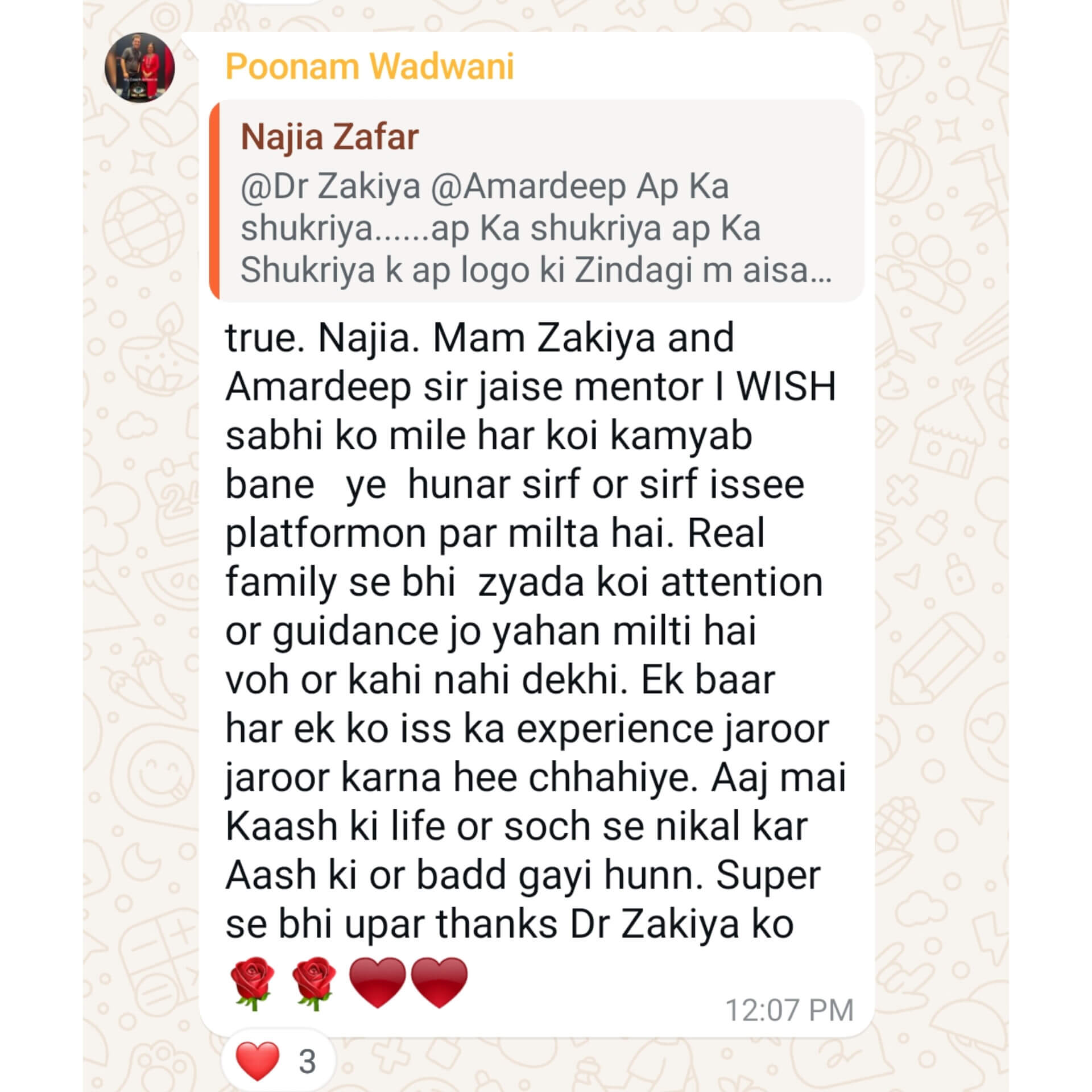Jump to the quoted Najia Zafar message
The image size is (1092, 1092).
pos(536,200)
